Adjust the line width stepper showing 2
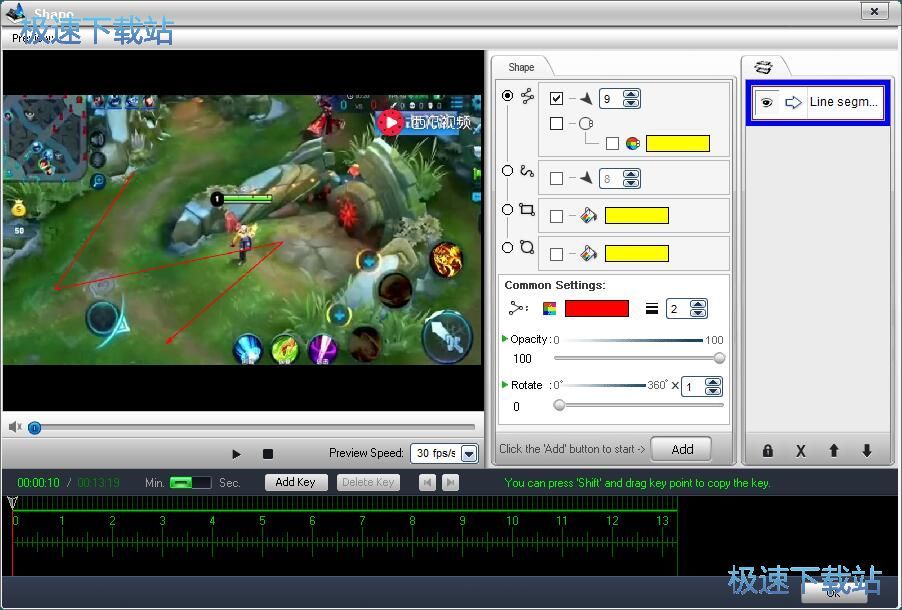Viewport: 902px width, 610px height. coord(698,308)
